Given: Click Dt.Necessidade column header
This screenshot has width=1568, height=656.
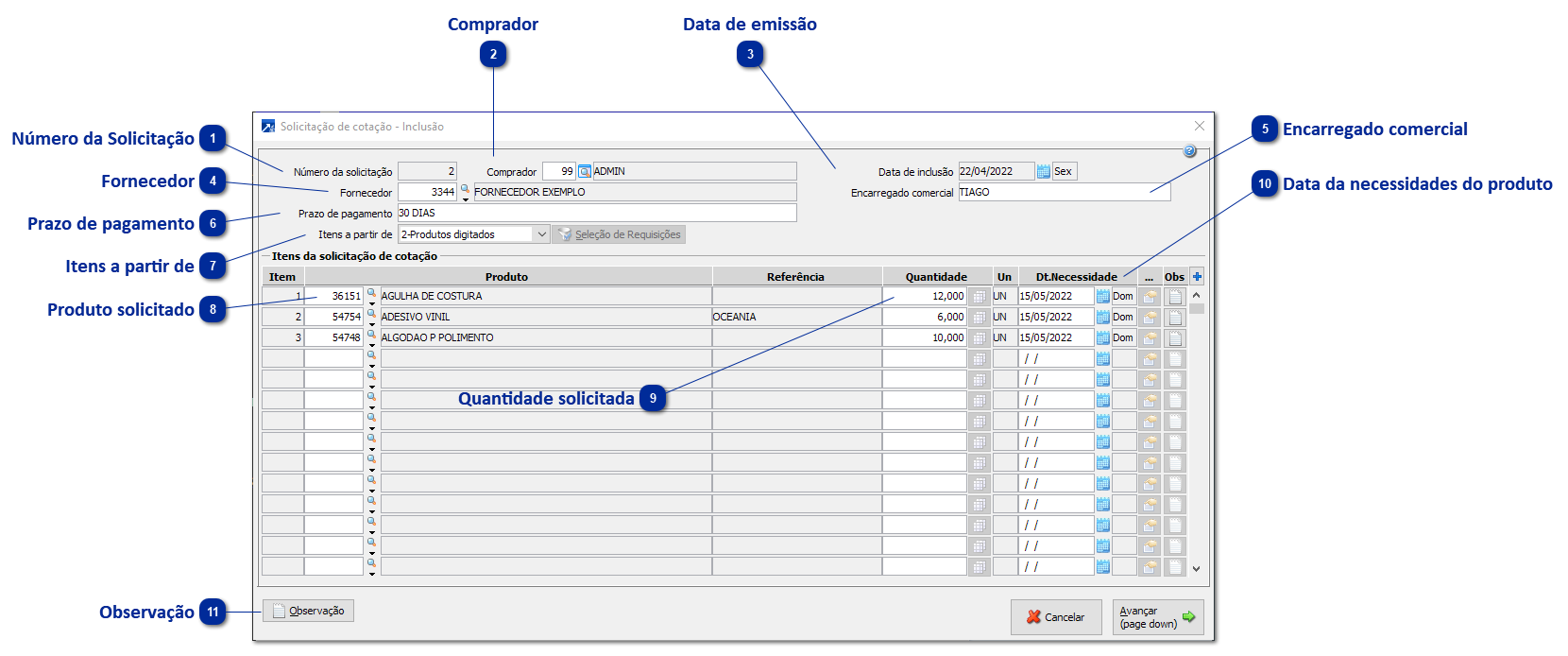Looking at the screenshot, I should pyautogui.click(x=1077, y=276).
